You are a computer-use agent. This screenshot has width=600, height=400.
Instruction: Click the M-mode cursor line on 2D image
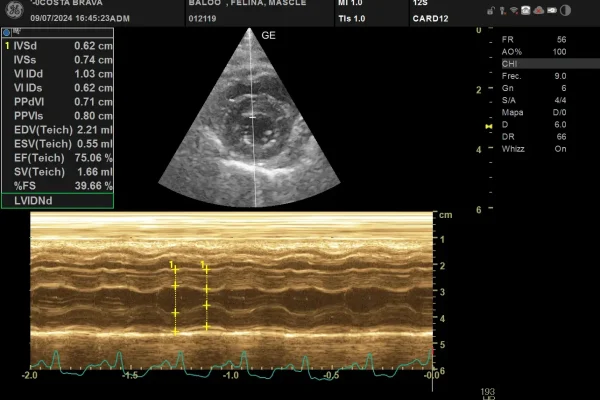[254, 150]
